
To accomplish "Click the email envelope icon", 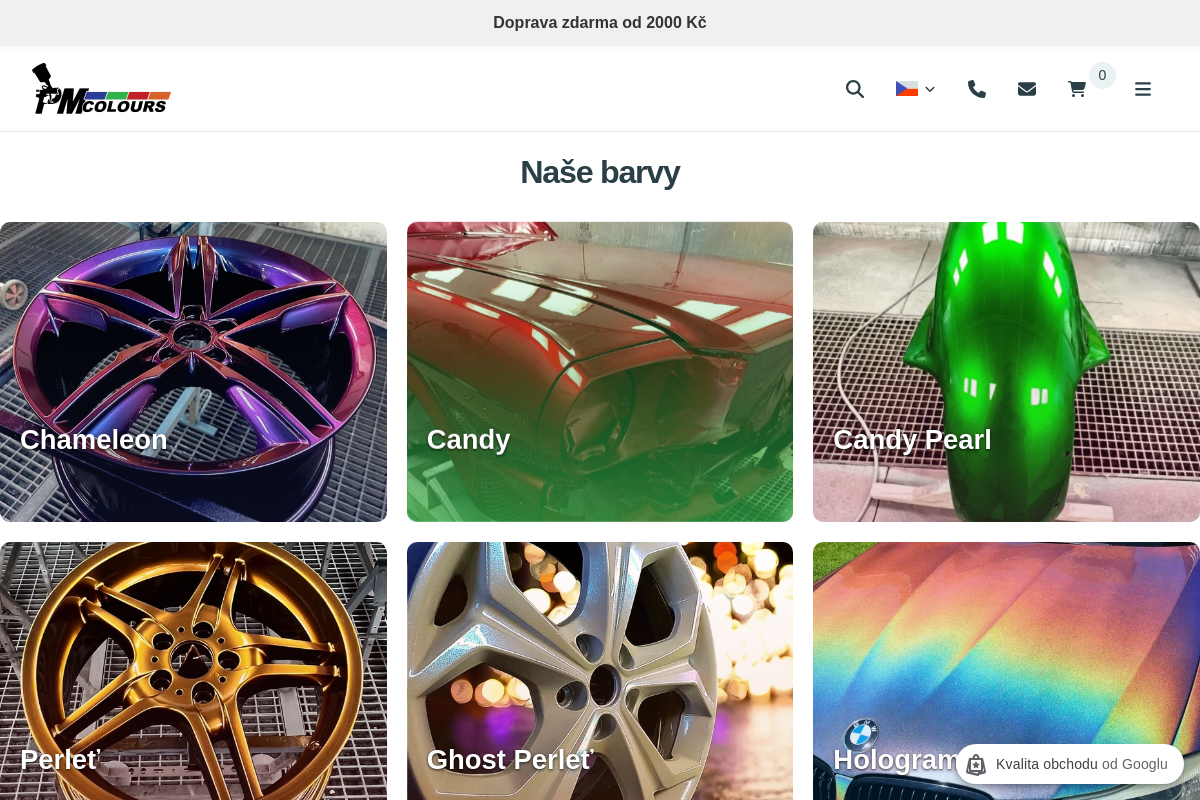I will 1027,89.
